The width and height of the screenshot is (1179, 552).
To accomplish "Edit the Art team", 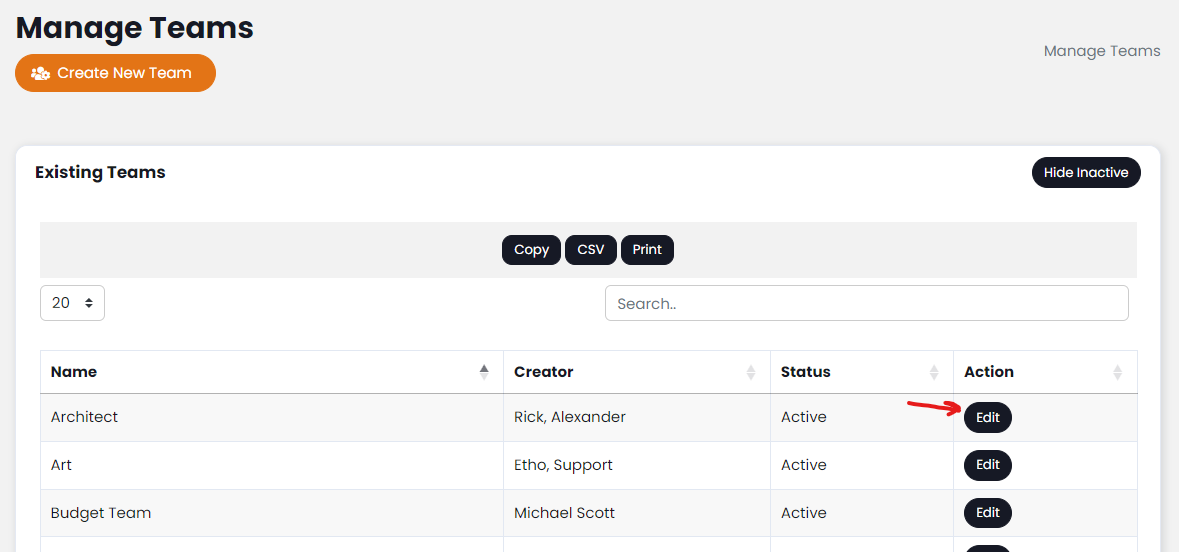I will coord(987,466).
